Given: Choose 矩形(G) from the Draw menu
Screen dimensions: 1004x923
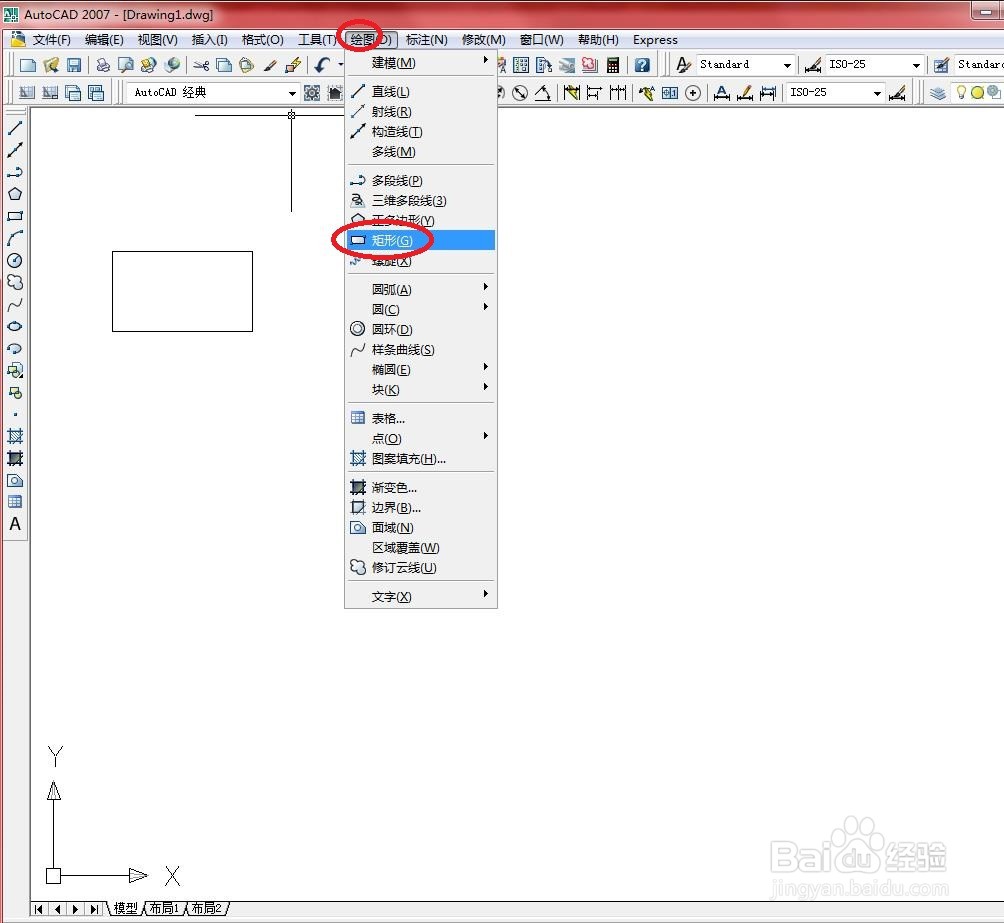Looking at the screenshot, I should [x=421, y=240].
